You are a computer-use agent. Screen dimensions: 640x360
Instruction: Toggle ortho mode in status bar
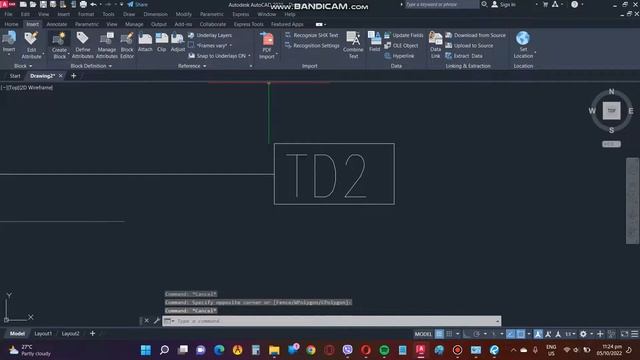(x=467, y=334)
